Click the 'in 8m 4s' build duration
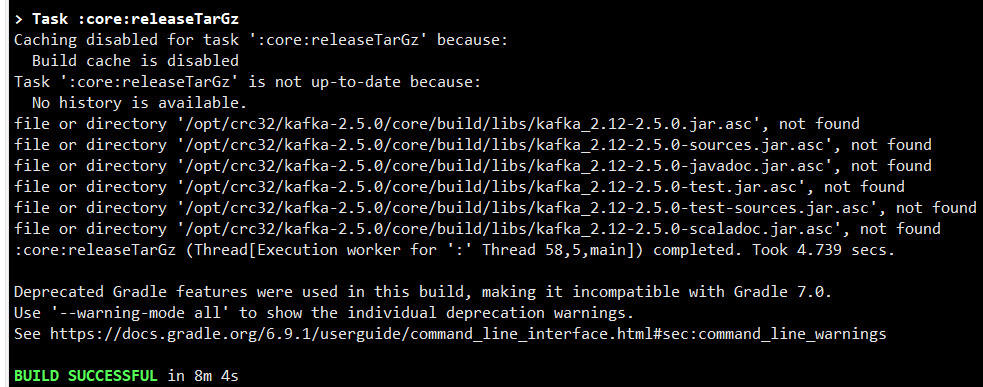Image resolution: width=983 pixels, height=387 pixels. 203,376
